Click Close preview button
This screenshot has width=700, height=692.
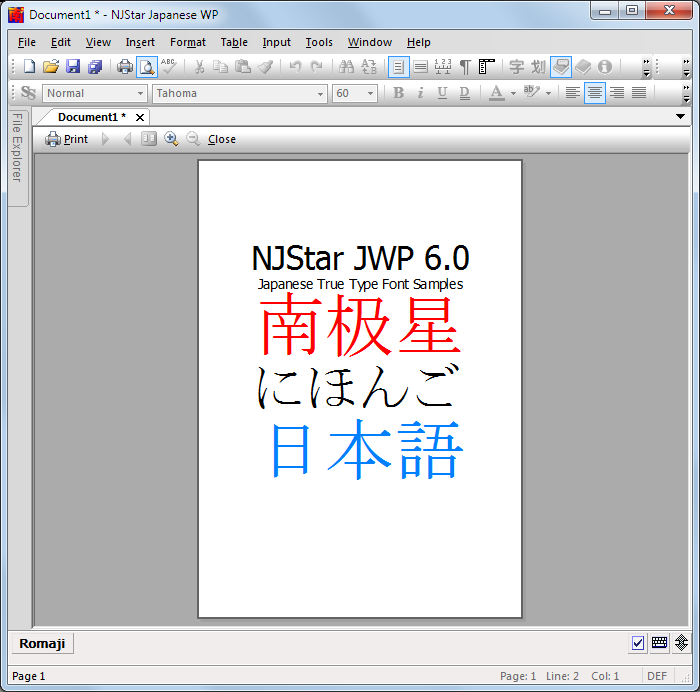pos(222,139)
